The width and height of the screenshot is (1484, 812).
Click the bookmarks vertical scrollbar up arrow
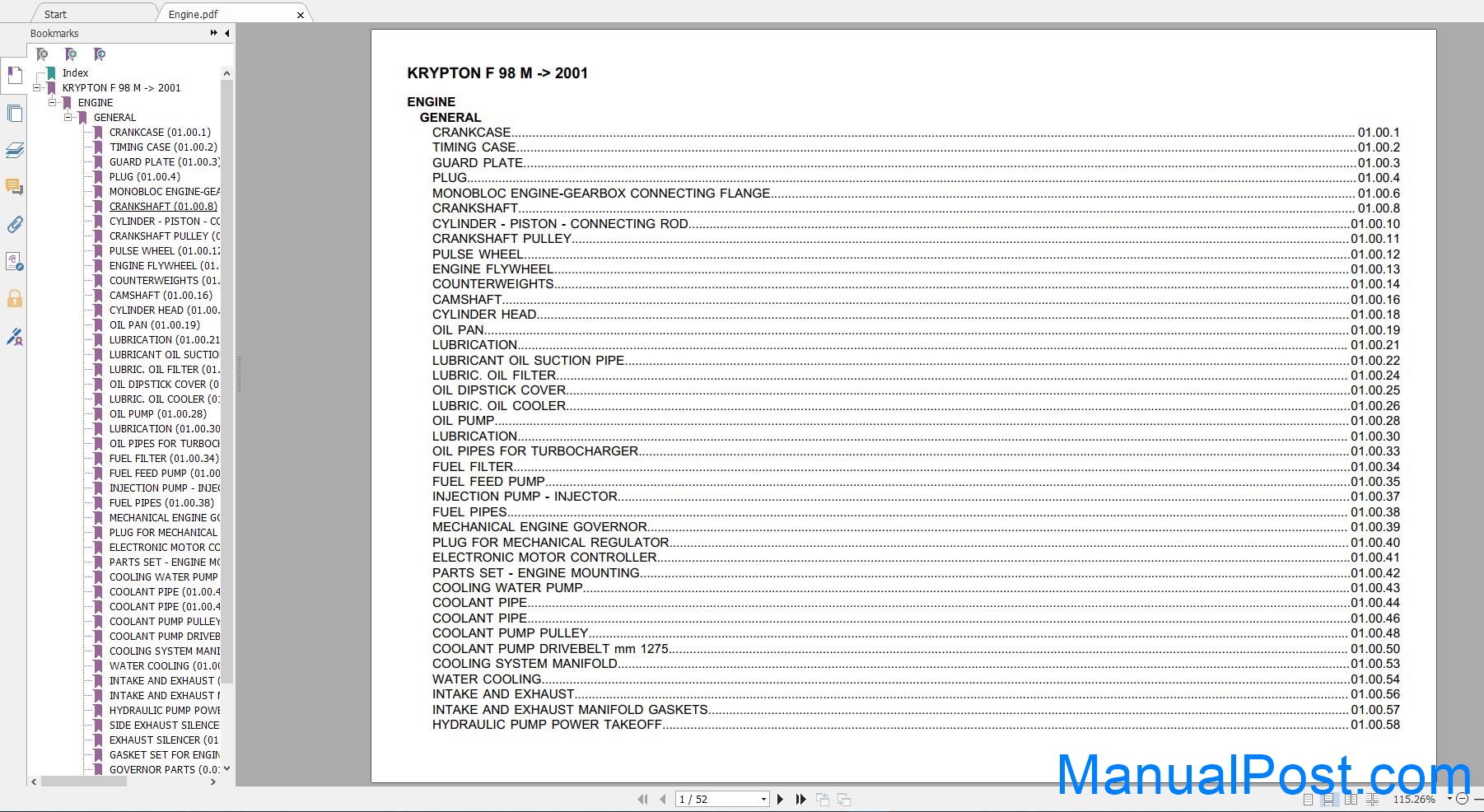(226, 73)
